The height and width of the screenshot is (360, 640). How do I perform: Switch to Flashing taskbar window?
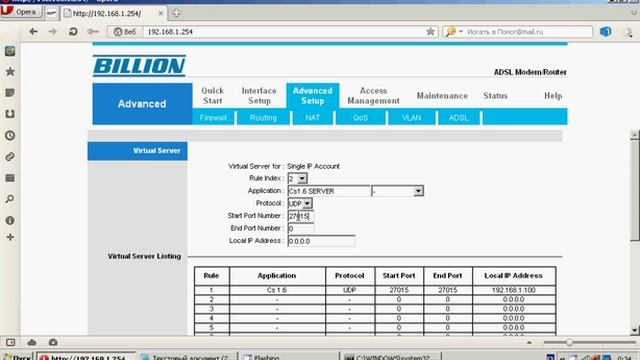pyautogui.click(x=288, y=357)
